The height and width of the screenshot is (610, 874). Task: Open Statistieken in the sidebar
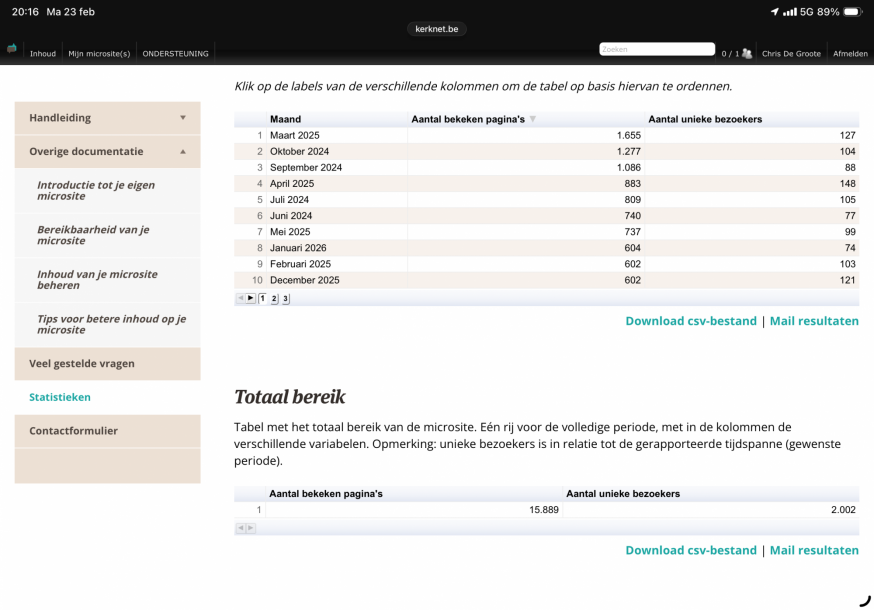point(60,397)
